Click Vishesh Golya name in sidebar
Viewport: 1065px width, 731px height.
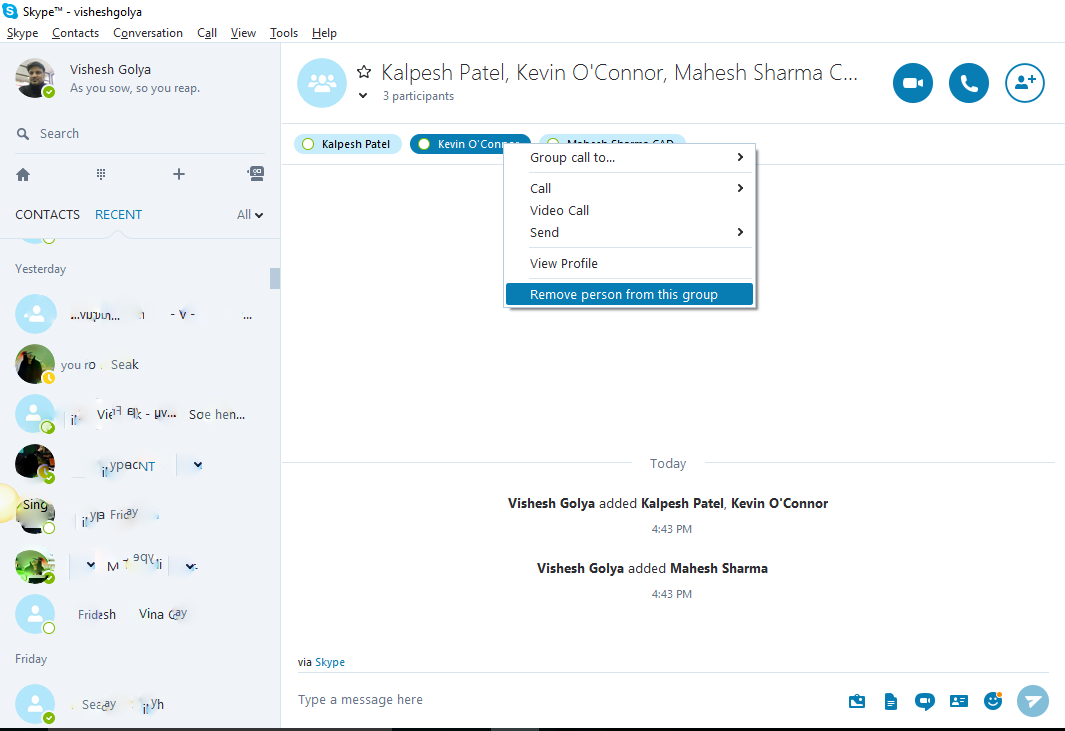pos(110,69)
